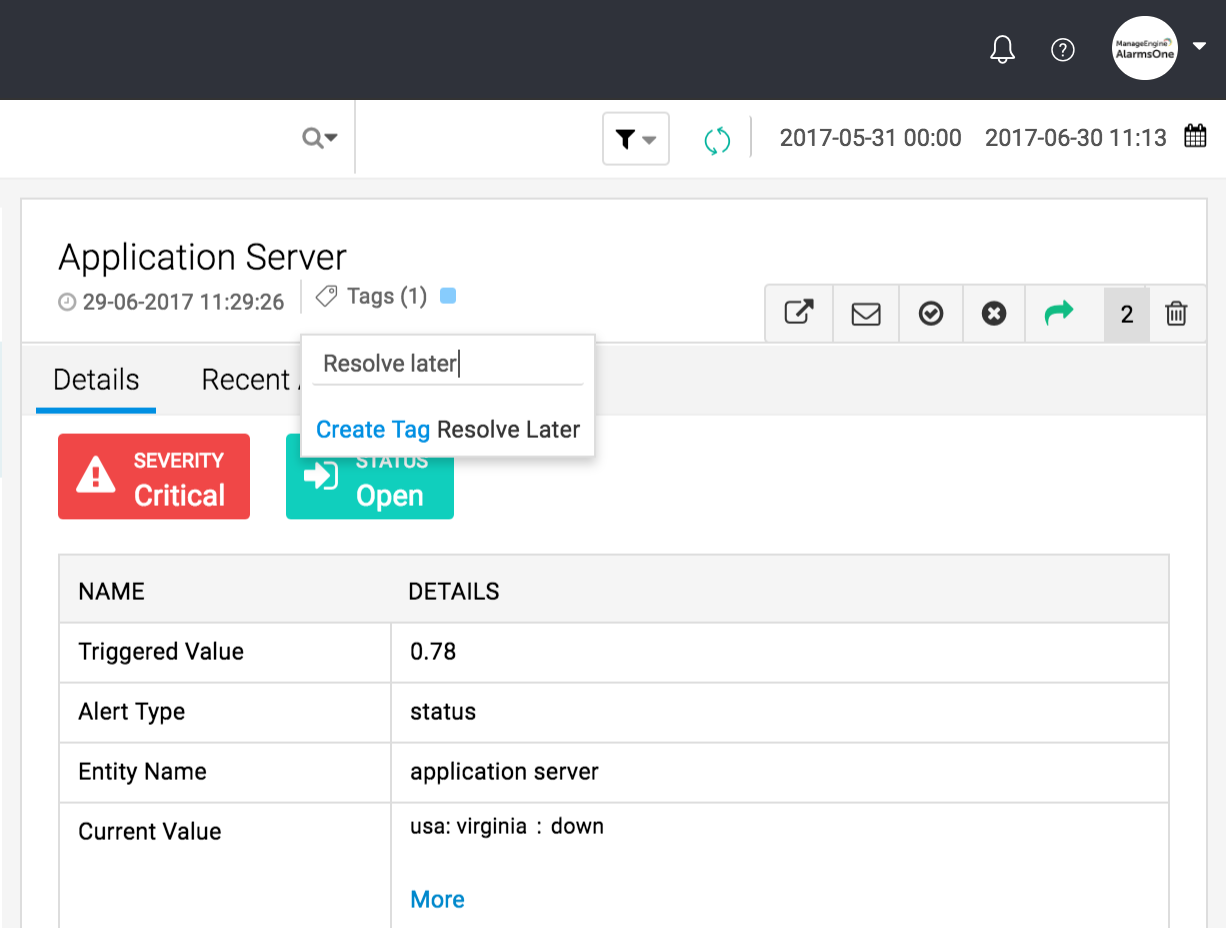Click the More link in Current Value
The image size is (1226, 928).
click(437, 899)
